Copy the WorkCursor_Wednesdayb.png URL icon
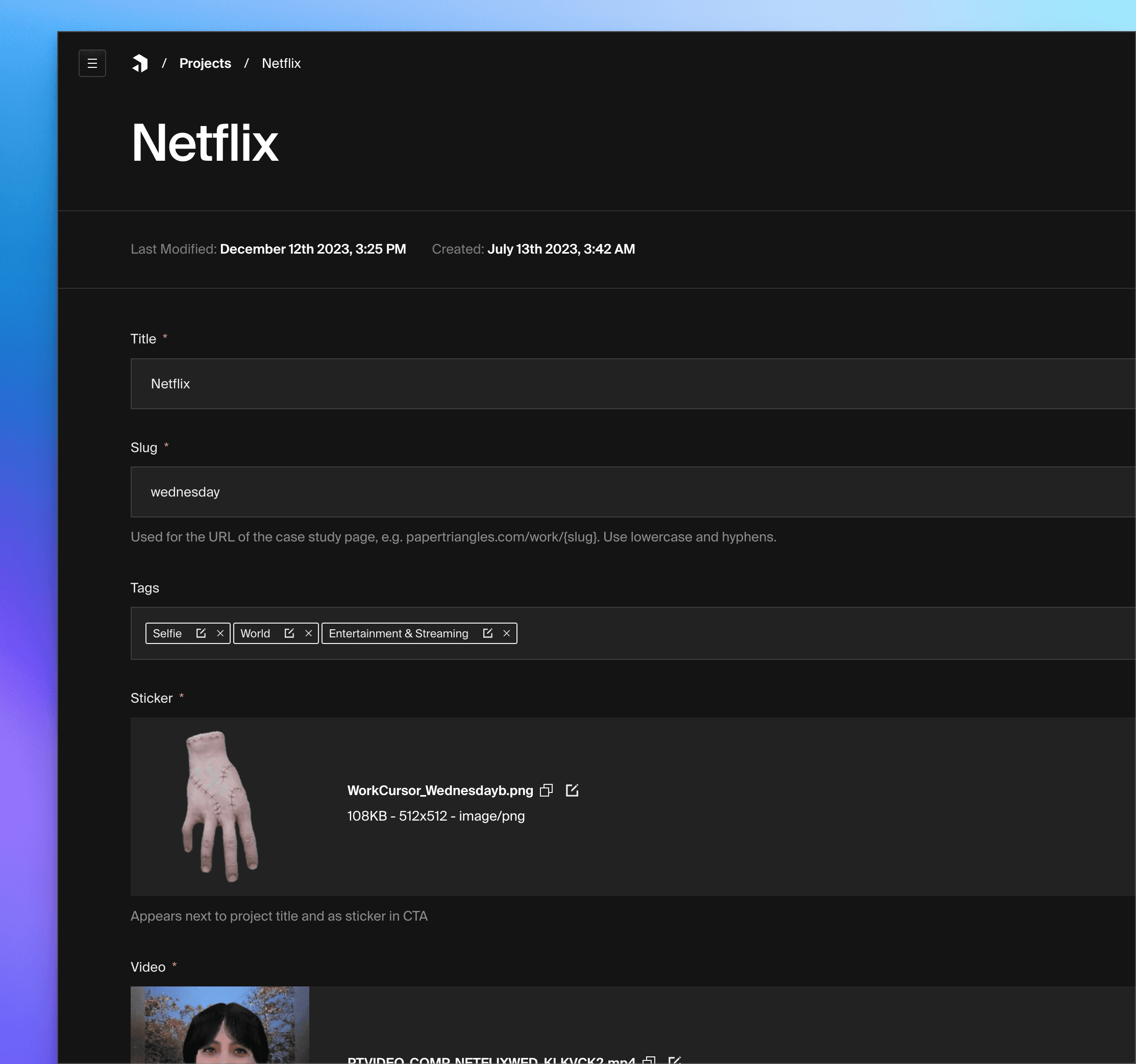 pyautogui.click(x=546, y=790)
